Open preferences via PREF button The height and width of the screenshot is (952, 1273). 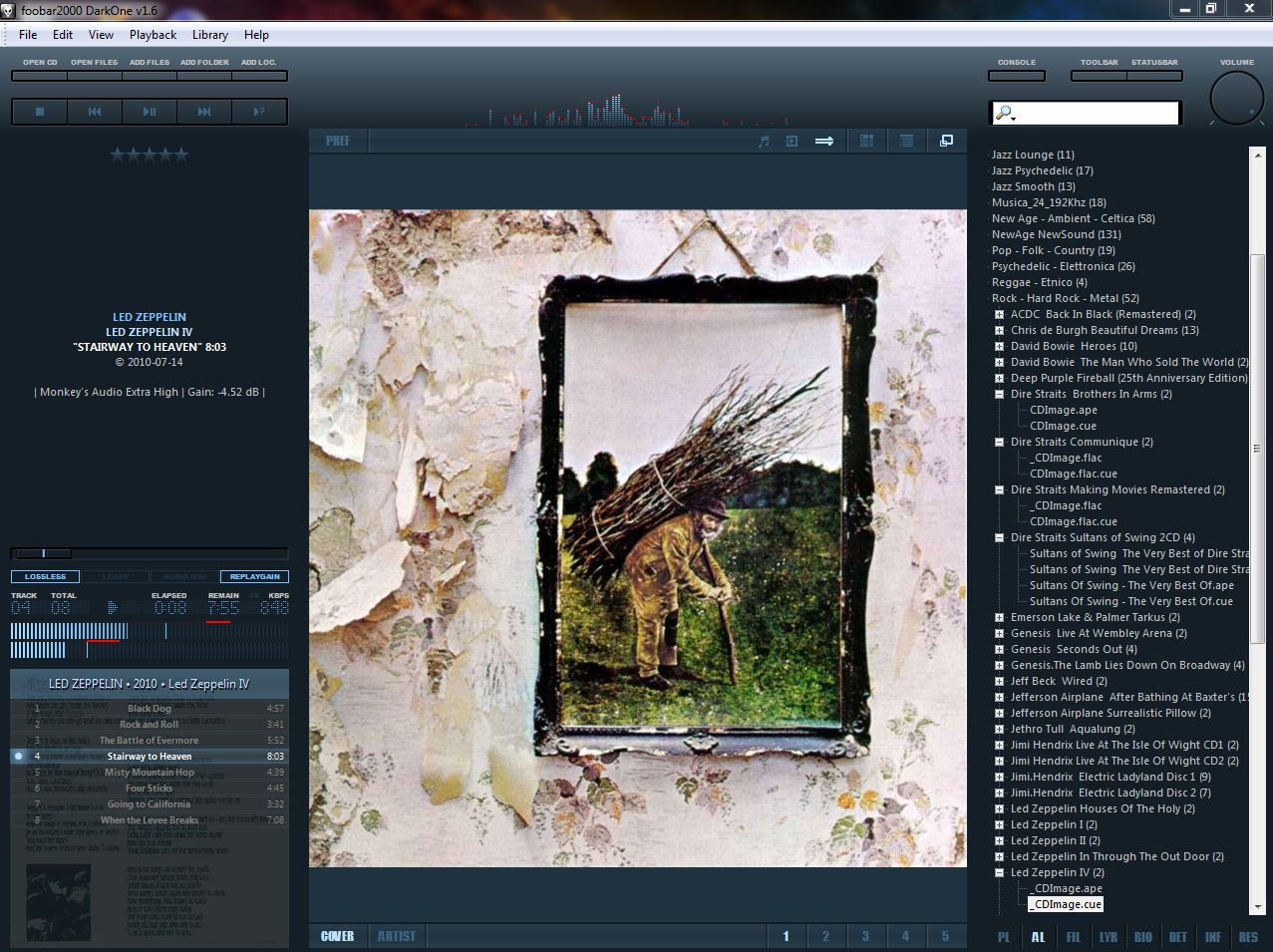tap(338, 142)
